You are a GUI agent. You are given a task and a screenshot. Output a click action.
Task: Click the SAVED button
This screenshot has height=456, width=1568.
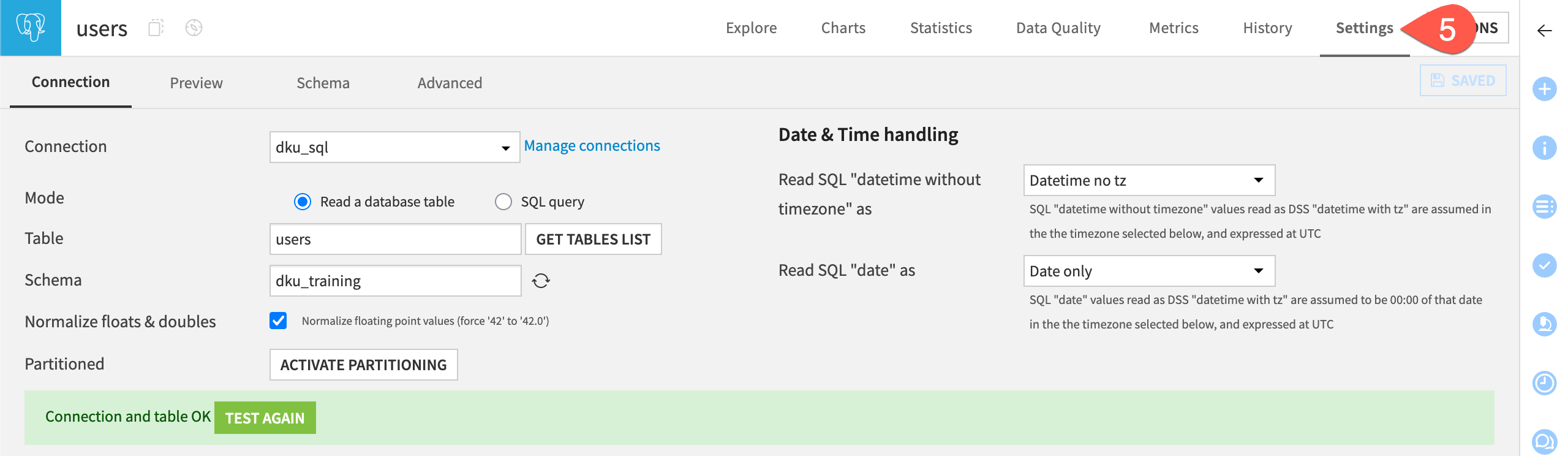click(1463, 80)
